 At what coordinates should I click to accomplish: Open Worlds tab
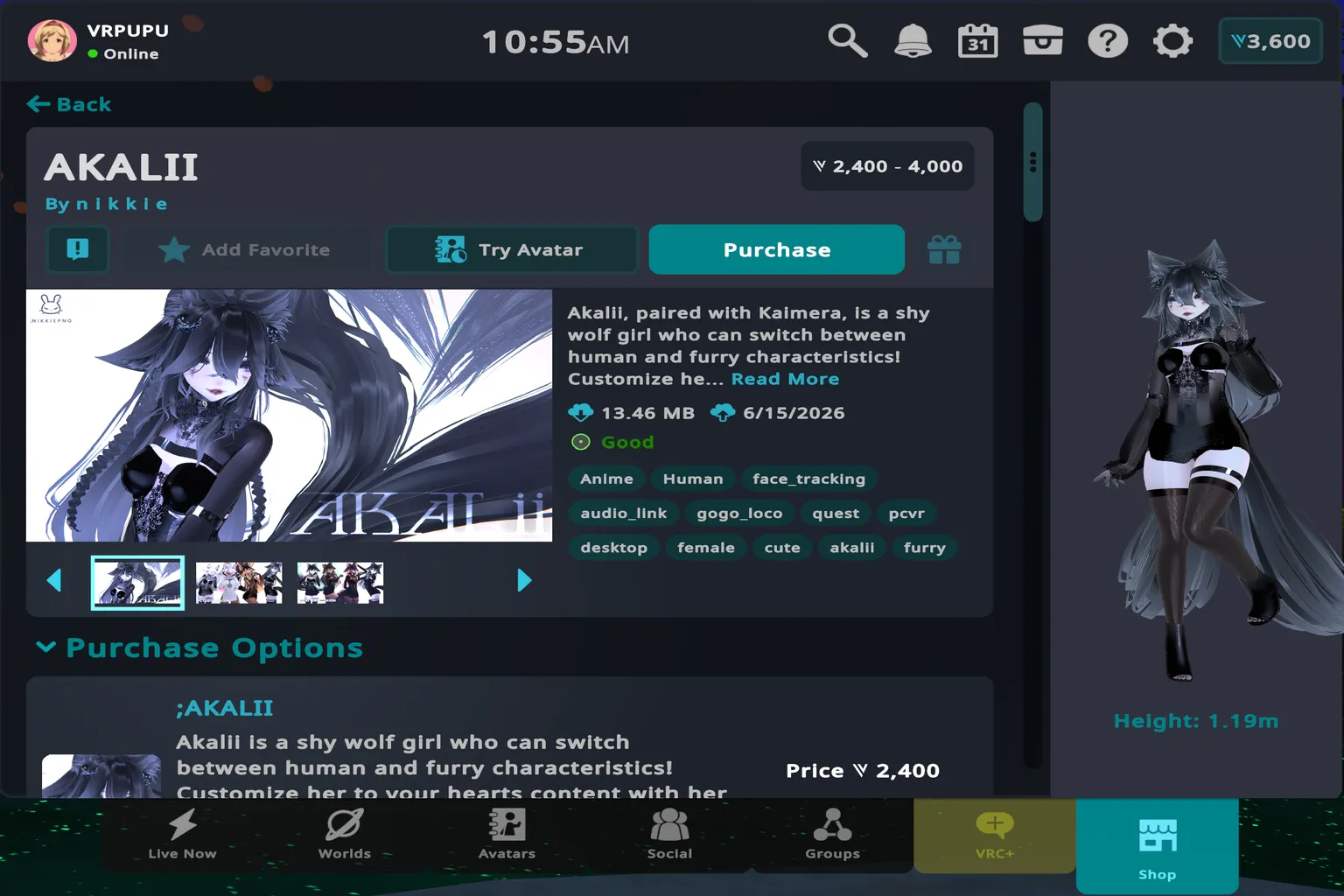tap(345, 834)
